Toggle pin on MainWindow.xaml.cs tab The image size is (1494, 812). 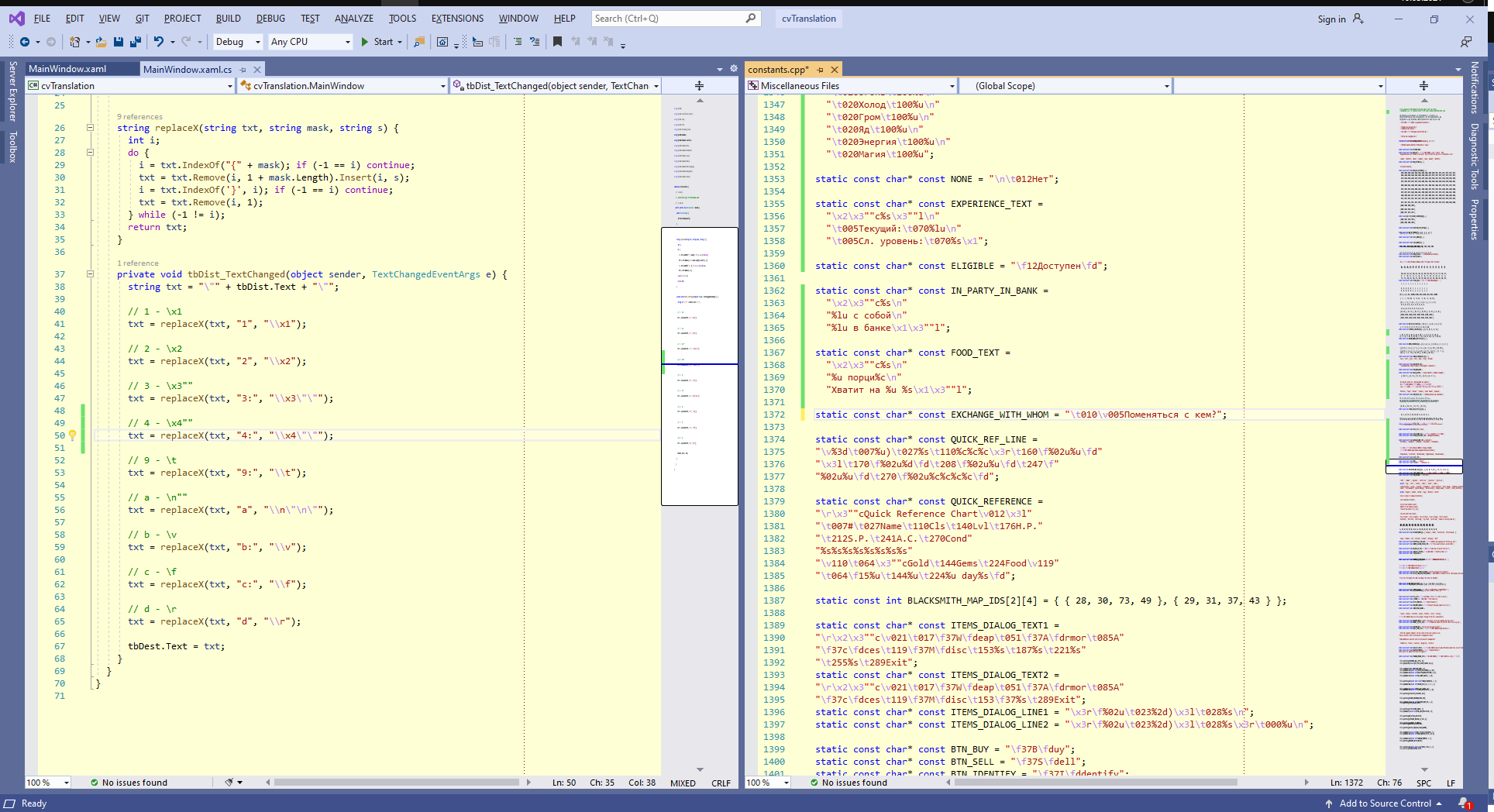coord(243,70)
